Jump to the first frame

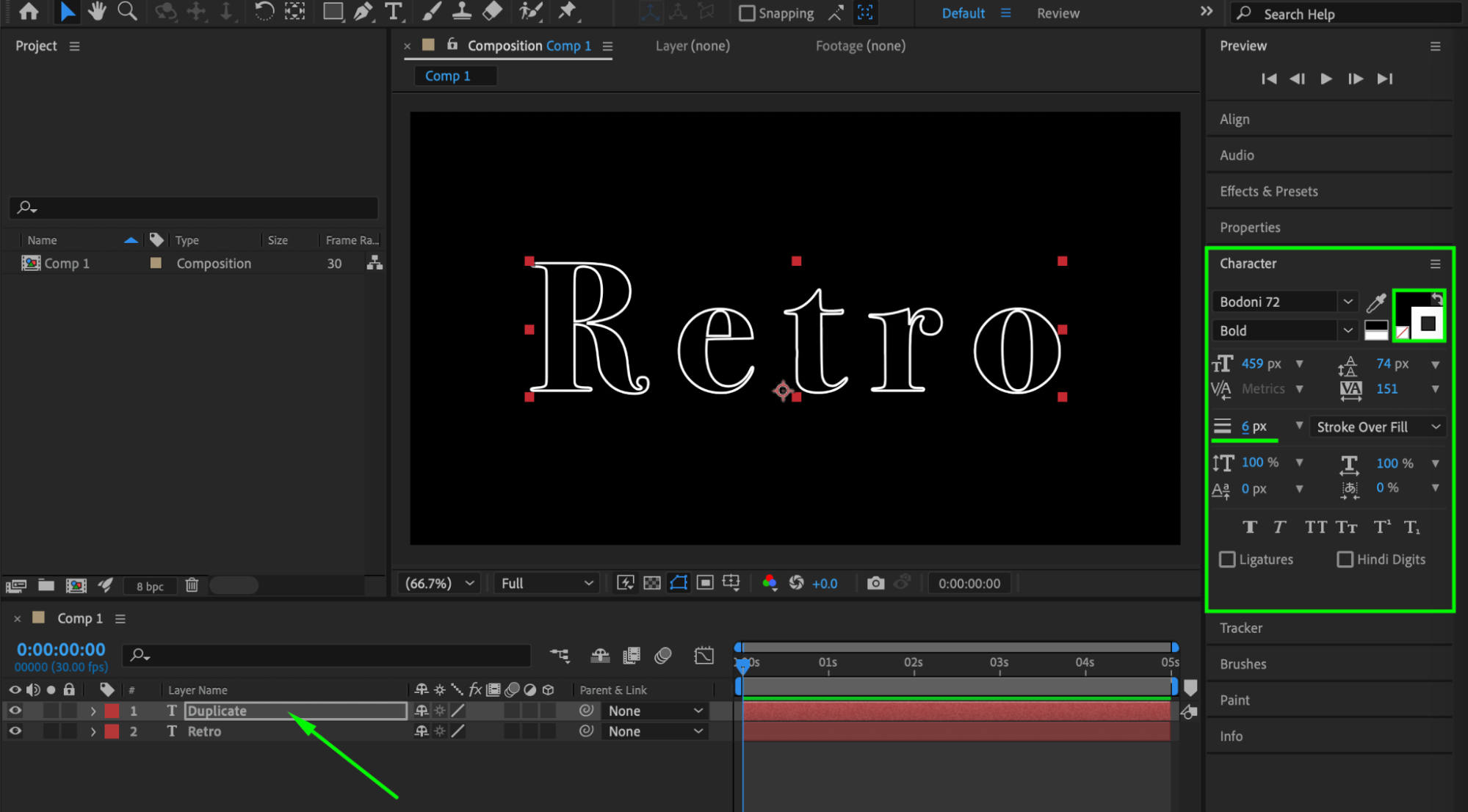tap(1268, 79)
